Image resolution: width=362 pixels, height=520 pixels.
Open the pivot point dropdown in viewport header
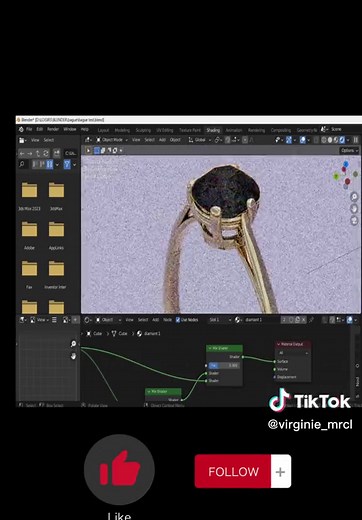pos(218,140)
